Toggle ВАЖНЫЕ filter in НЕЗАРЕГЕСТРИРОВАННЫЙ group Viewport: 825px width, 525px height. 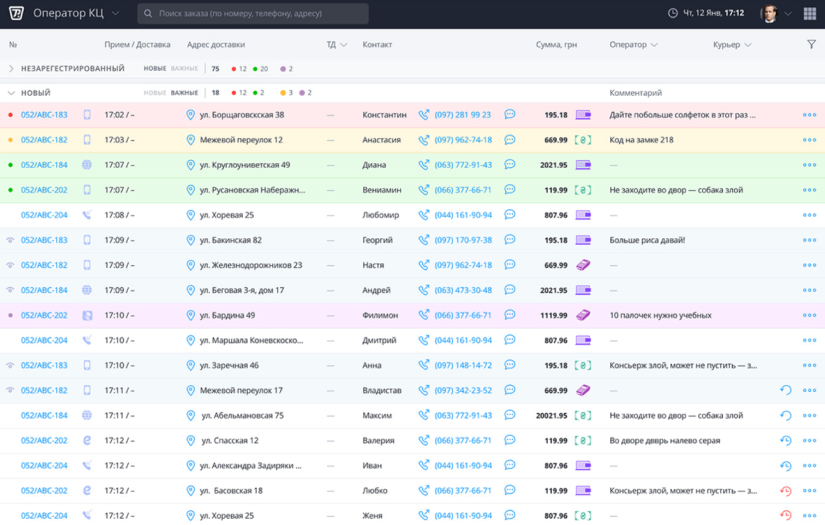184,69
